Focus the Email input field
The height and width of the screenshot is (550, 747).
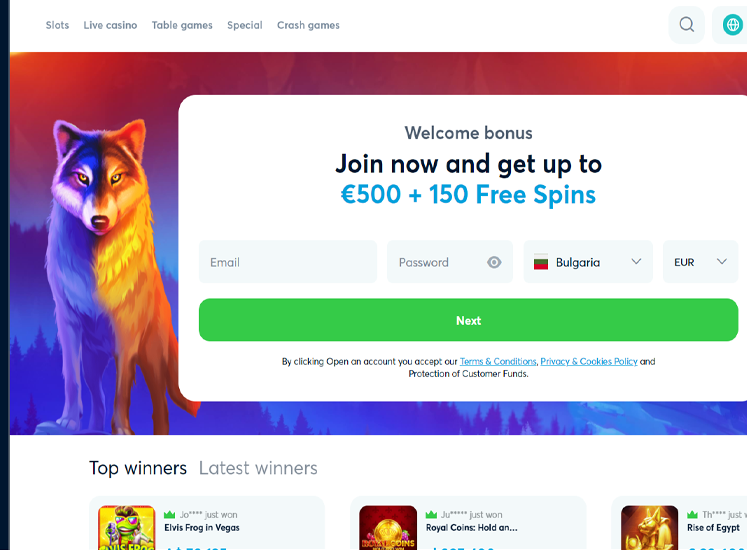point(288,262)
